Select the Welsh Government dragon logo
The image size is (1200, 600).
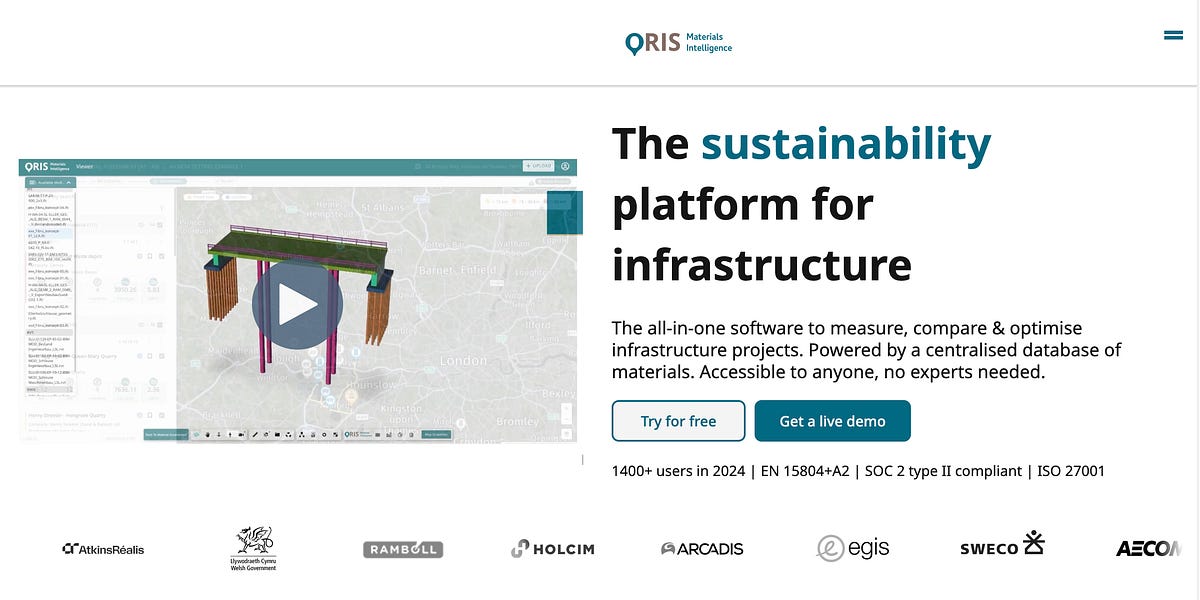[x=254, y=548]
